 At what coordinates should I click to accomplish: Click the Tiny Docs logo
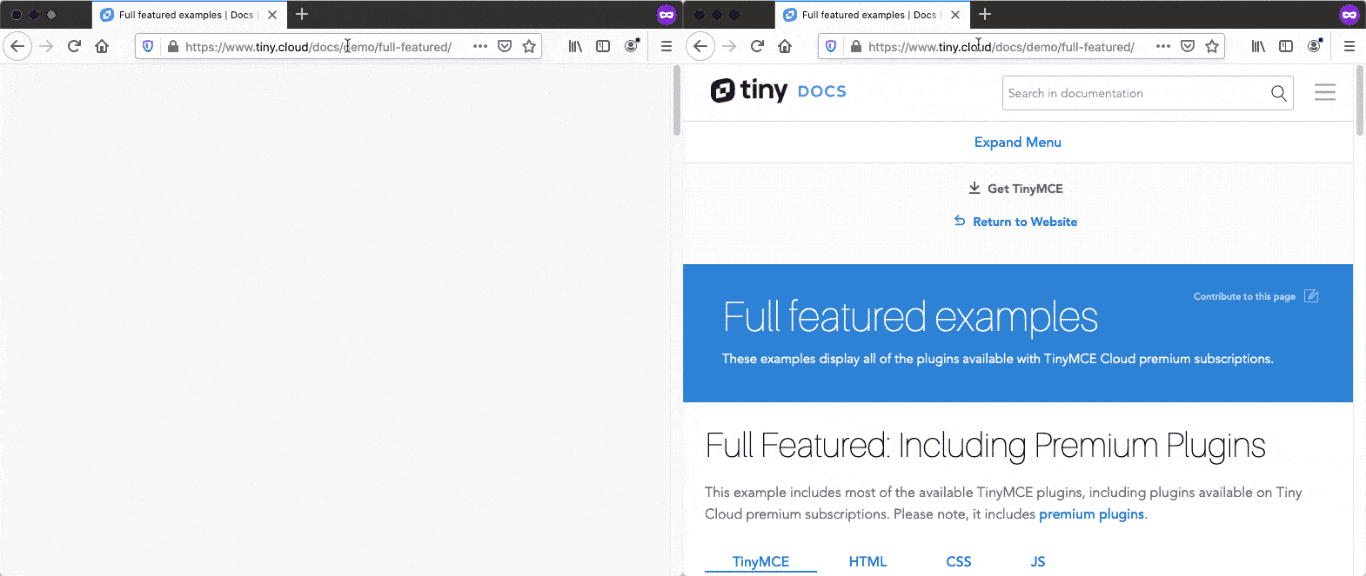tap(778, 91)
